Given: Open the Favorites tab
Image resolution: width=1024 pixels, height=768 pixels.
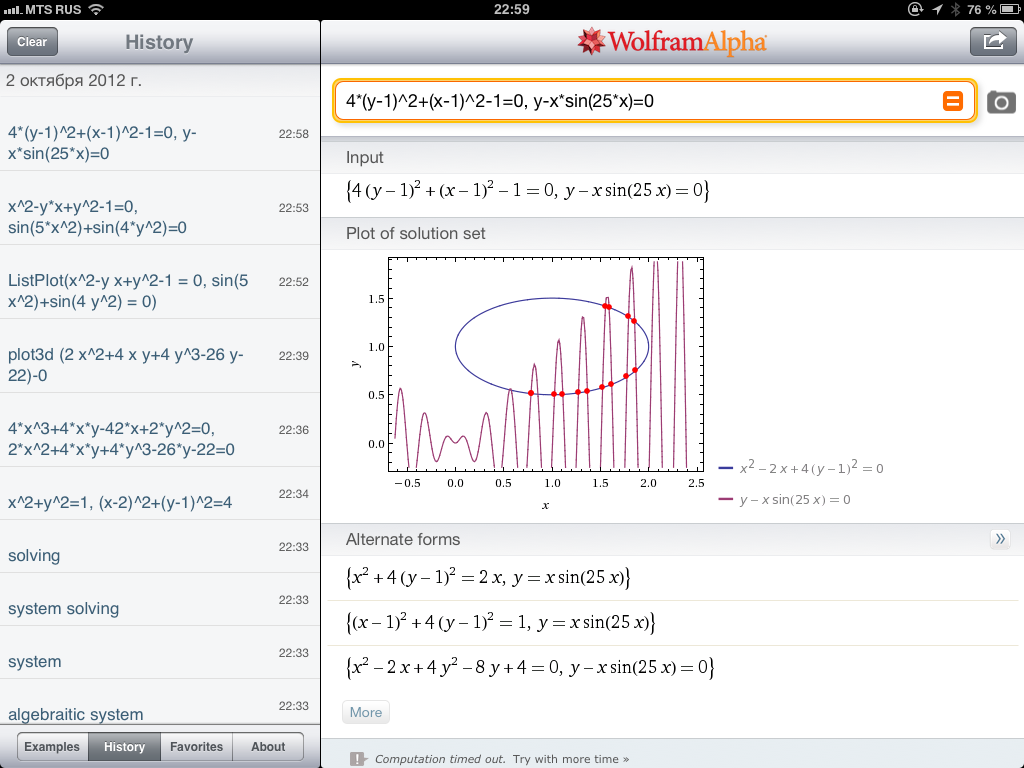Looking at the screenshot, I should tap(196, 747).
